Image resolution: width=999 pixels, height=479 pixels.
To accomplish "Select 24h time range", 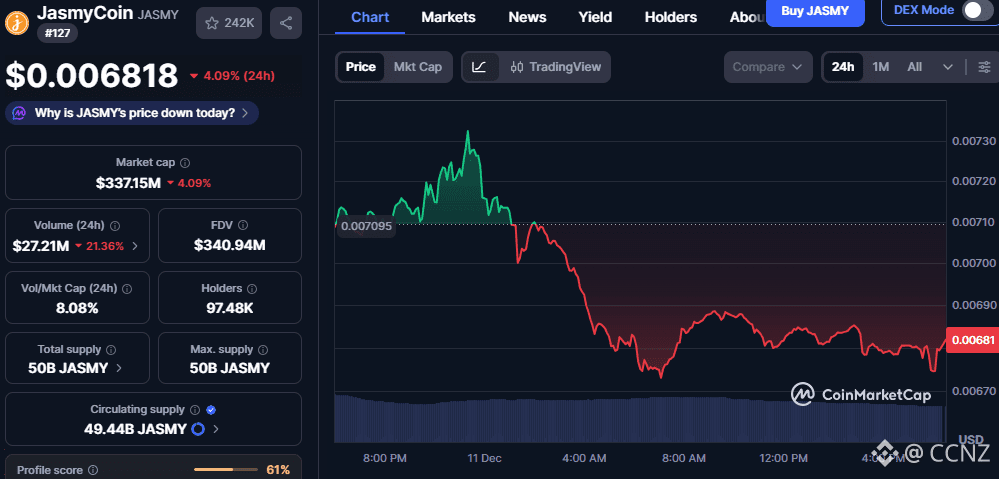I will pos(843,67).
